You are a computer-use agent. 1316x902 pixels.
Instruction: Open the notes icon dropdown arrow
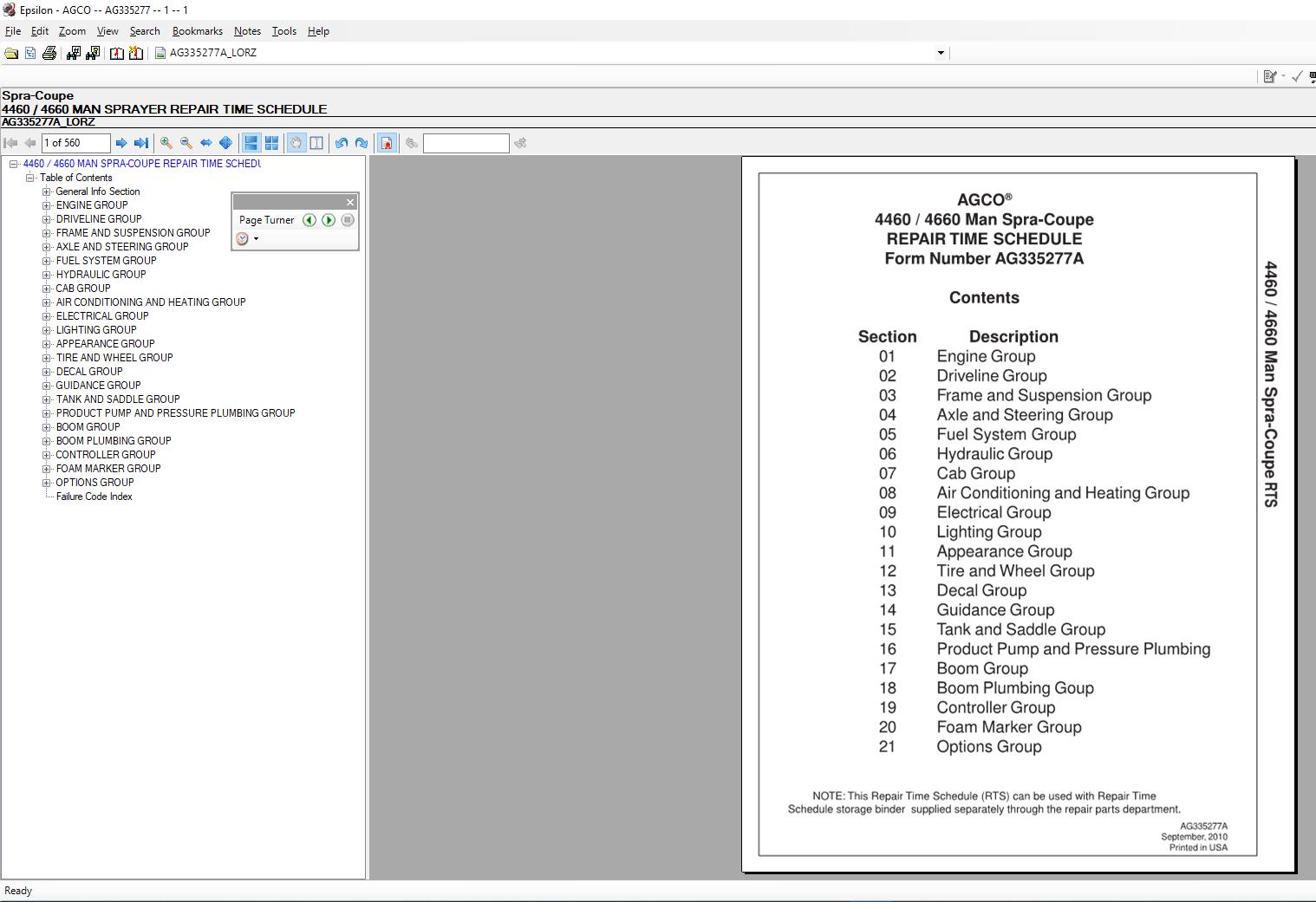(1283, 76)
